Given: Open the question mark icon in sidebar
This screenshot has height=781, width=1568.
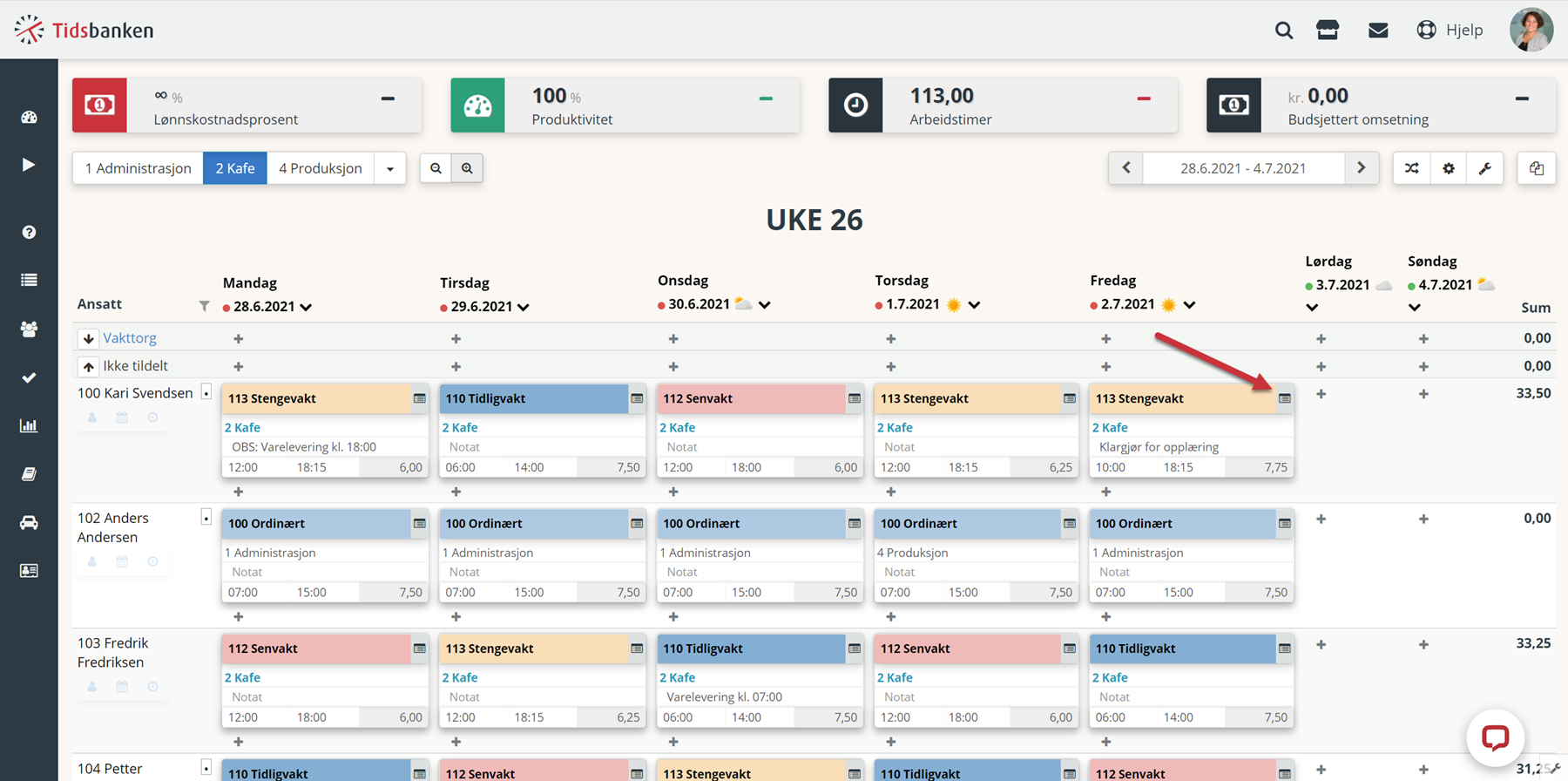Looking at the screenshot, I should (29, 232).
